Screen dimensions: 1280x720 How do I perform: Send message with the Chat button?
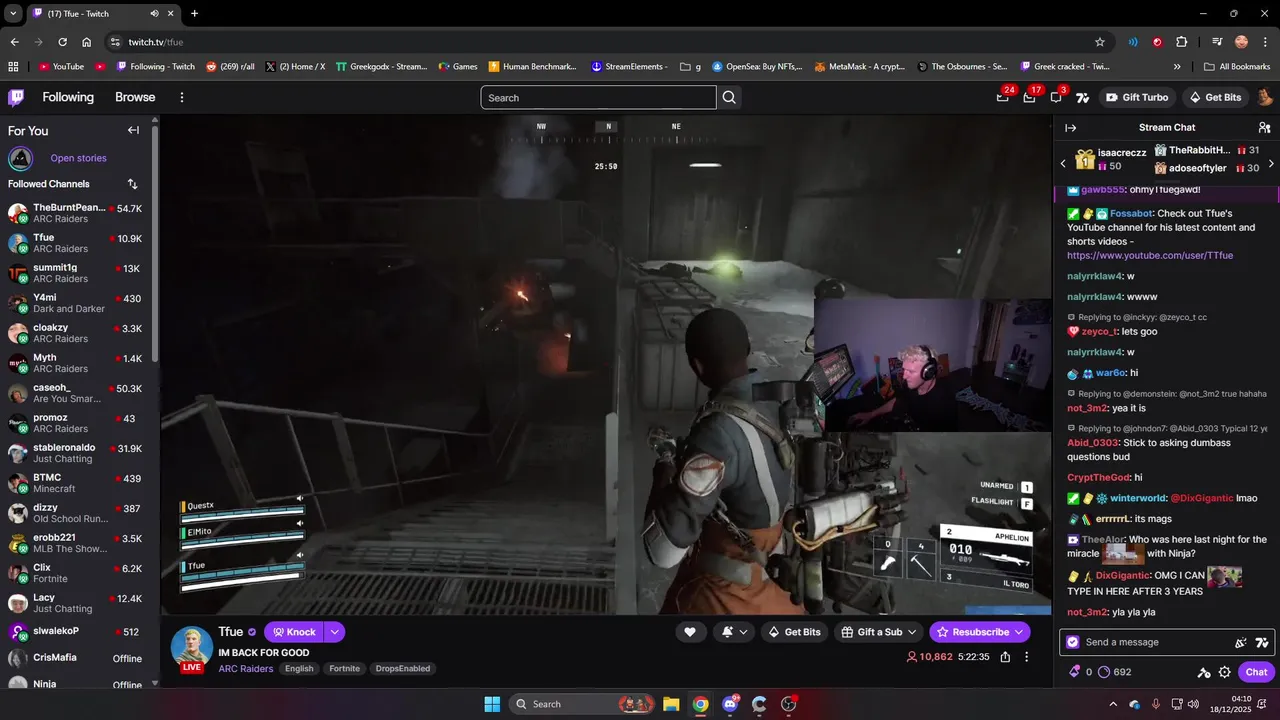coord(1257,672)
